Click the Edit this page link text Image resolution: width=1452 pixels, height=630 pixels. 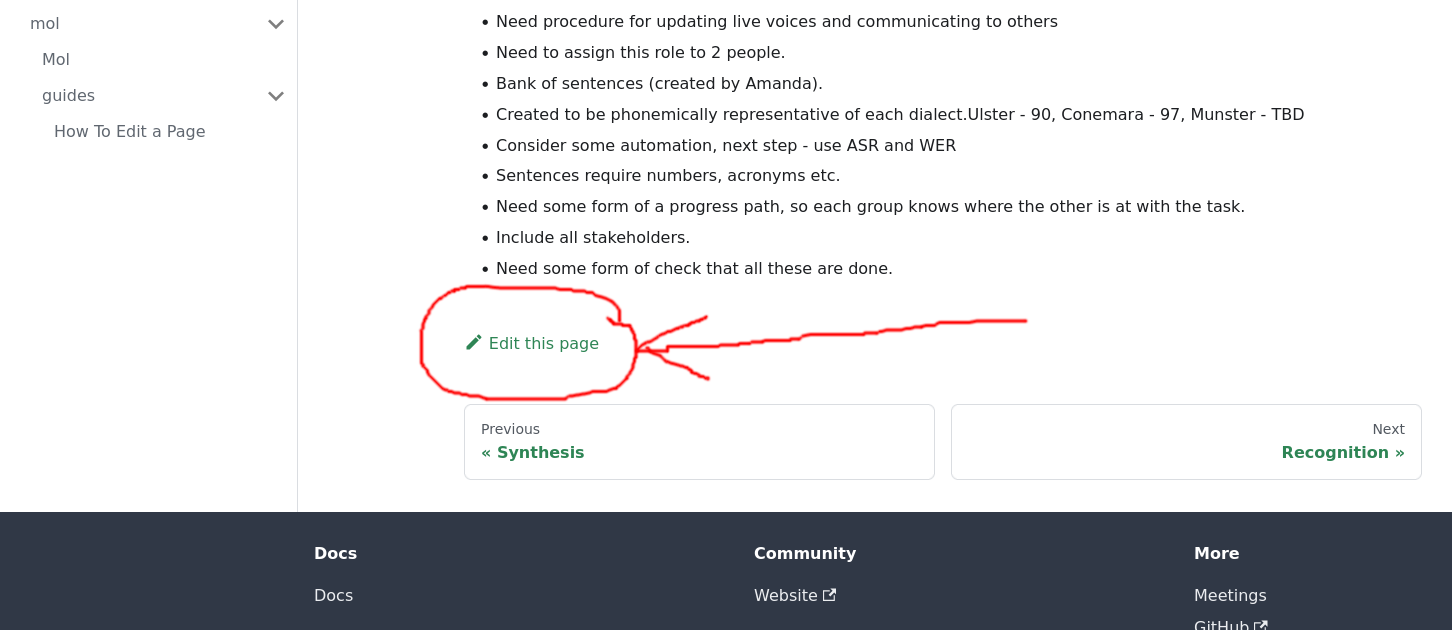point(544,343)
